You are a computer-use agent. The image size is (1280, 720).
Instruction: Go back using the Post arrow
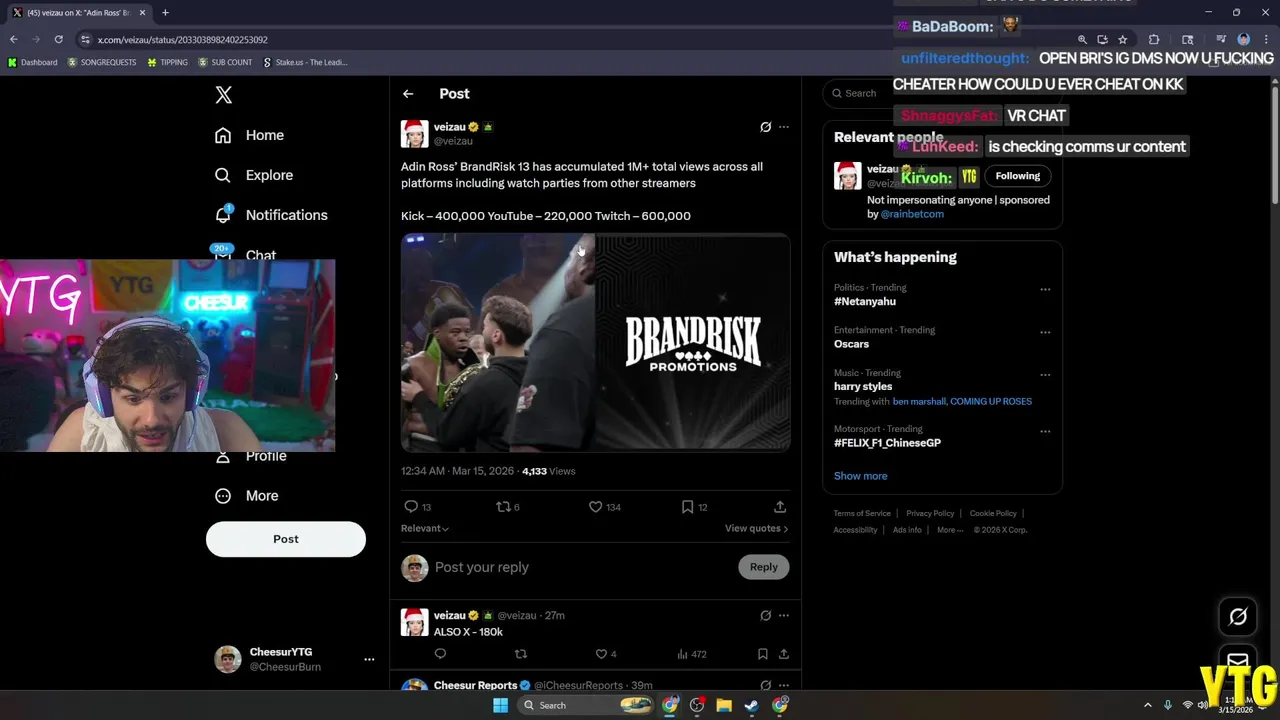coord(408,94)
